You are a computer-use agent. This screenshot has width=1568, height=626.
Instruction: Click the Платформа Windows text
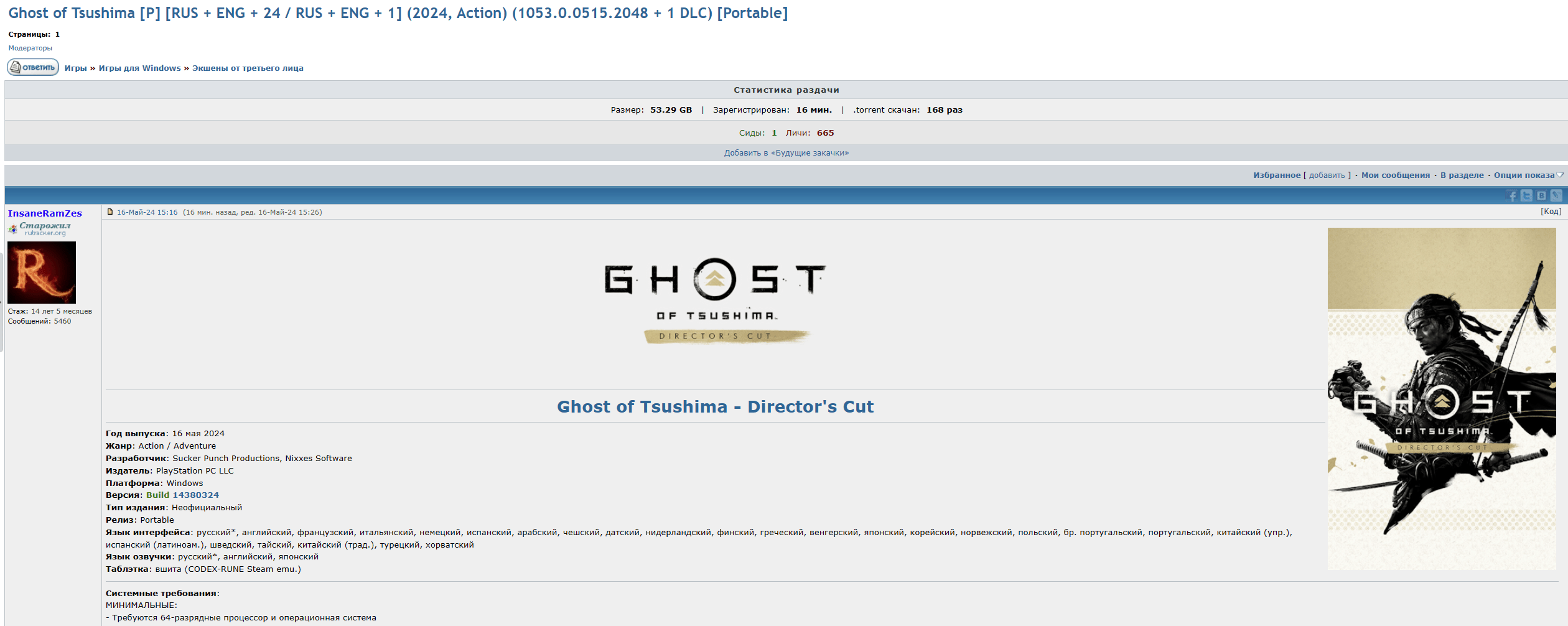154,484
